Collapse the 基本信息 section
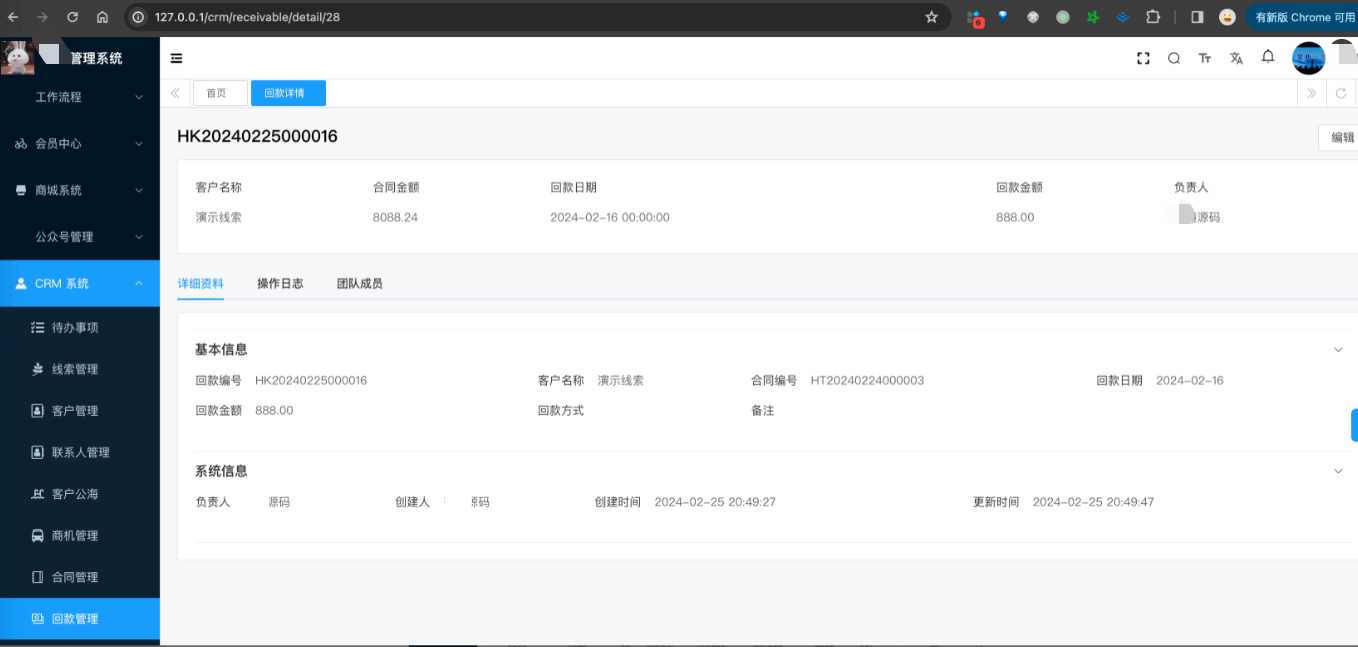 [x=1338, y=350]
